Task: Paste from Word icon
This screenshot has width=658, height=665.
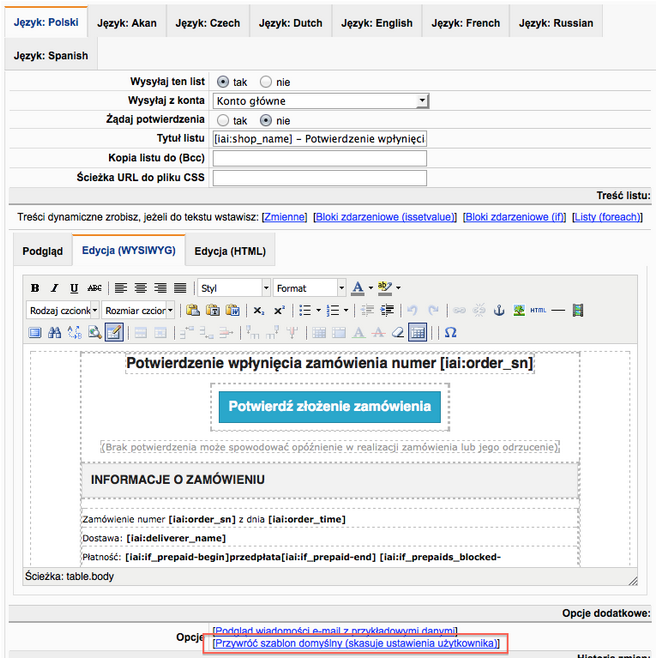Action: 232,310
